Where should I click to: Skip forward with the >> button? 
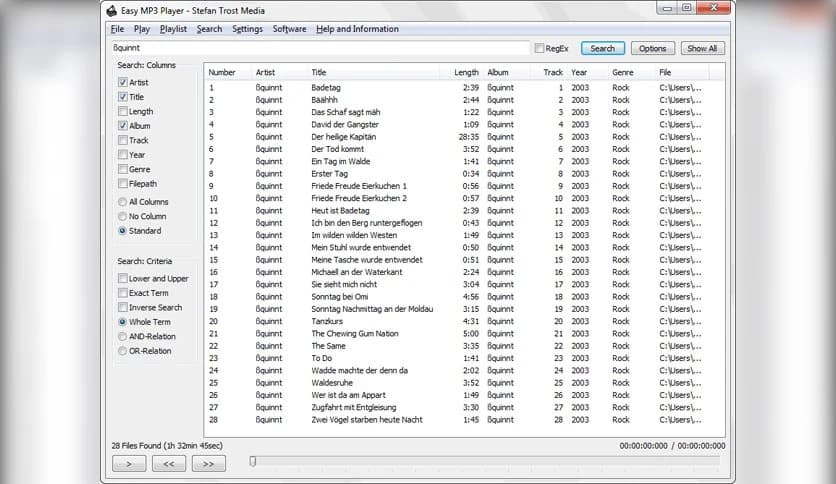[x=208, y=464]
